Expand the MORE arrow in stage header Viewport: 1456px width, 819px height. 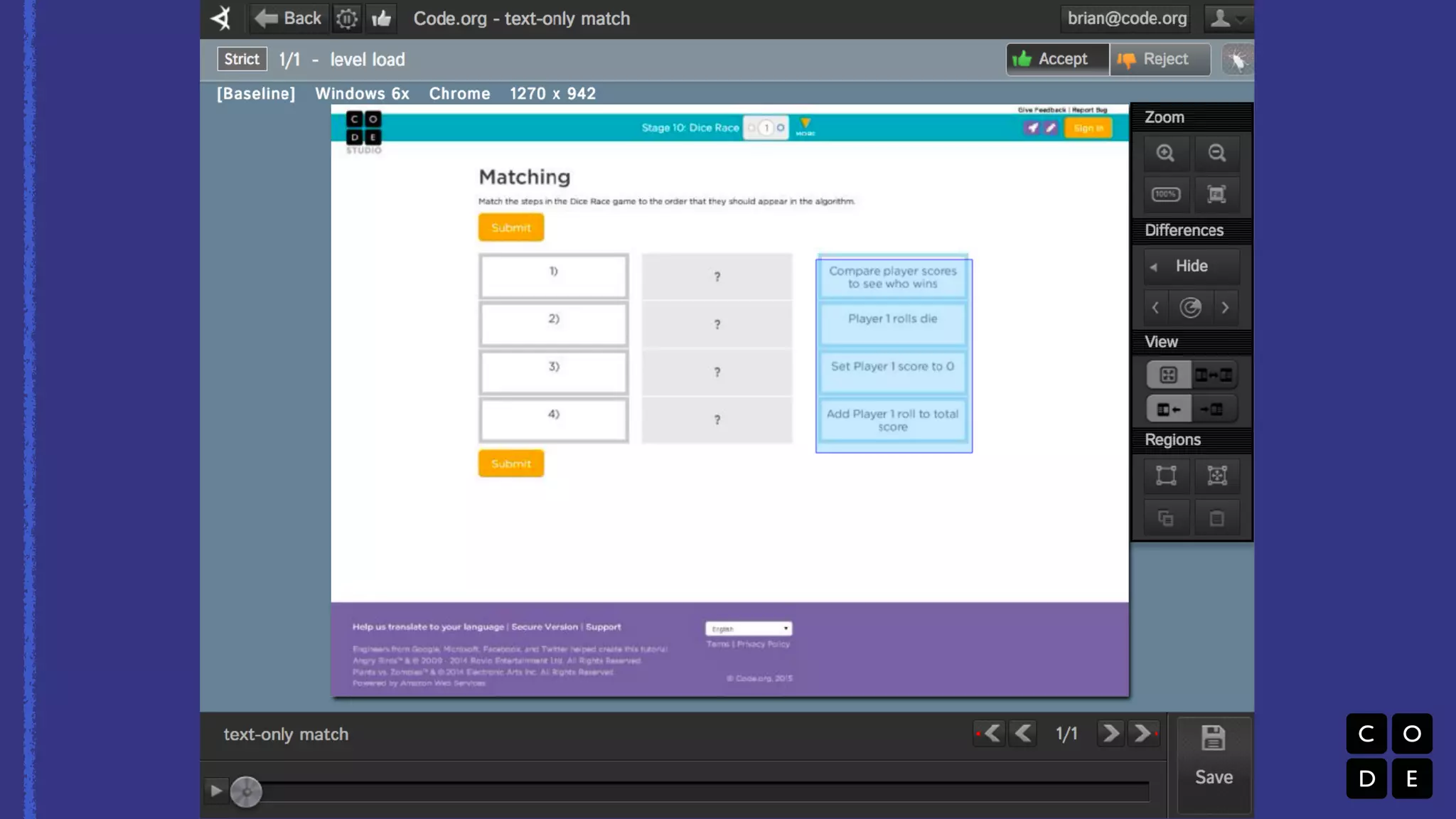pyautogui.click(x=805, y=127)
